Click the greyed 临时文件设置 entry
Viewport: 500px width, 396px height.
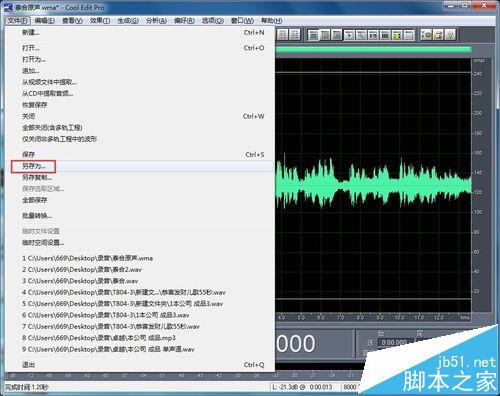140,231
